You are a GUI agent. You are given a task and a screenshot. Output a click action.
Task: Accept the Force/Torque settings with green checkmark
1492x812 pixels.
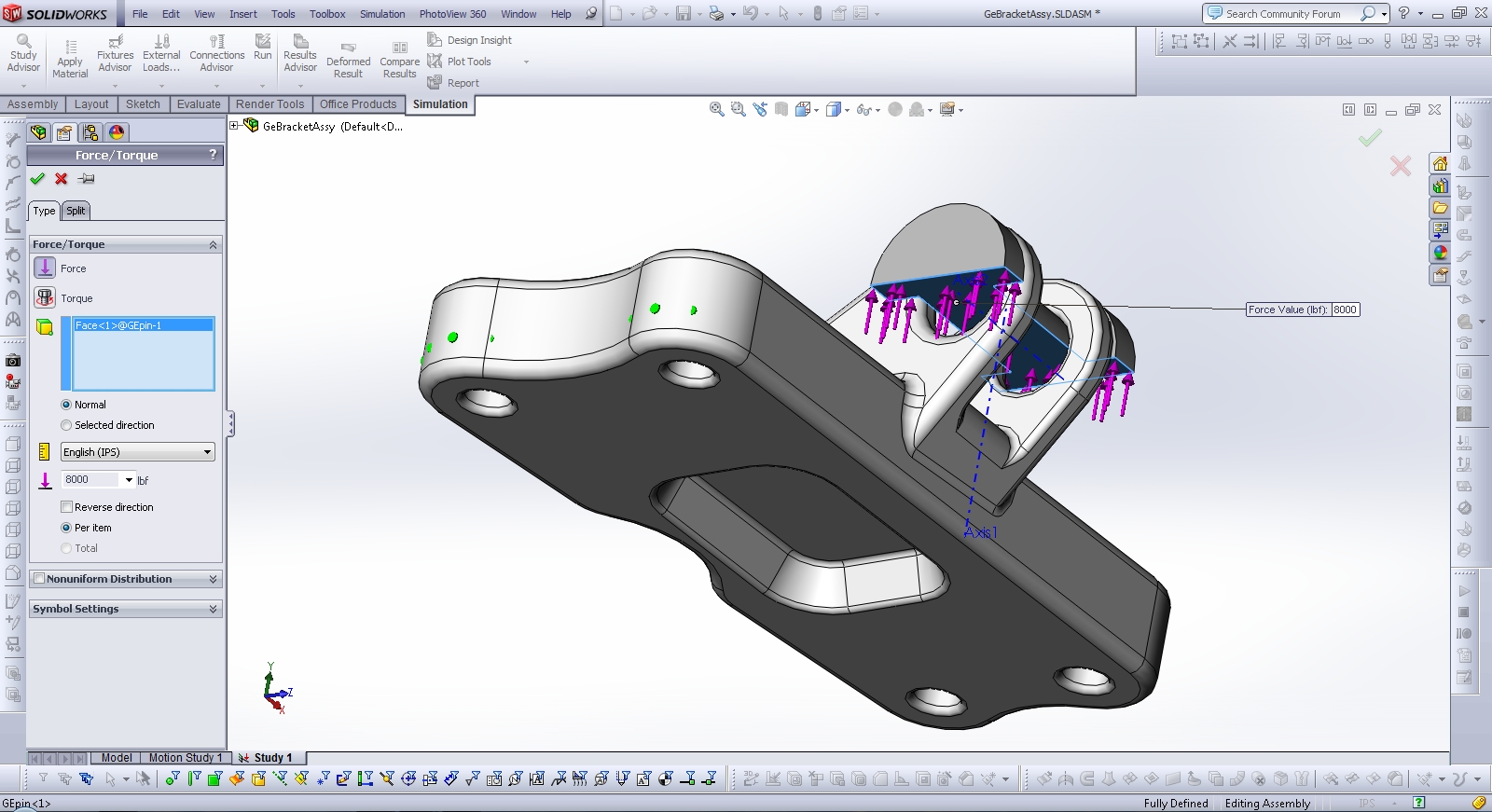click(x=37, y=179)
